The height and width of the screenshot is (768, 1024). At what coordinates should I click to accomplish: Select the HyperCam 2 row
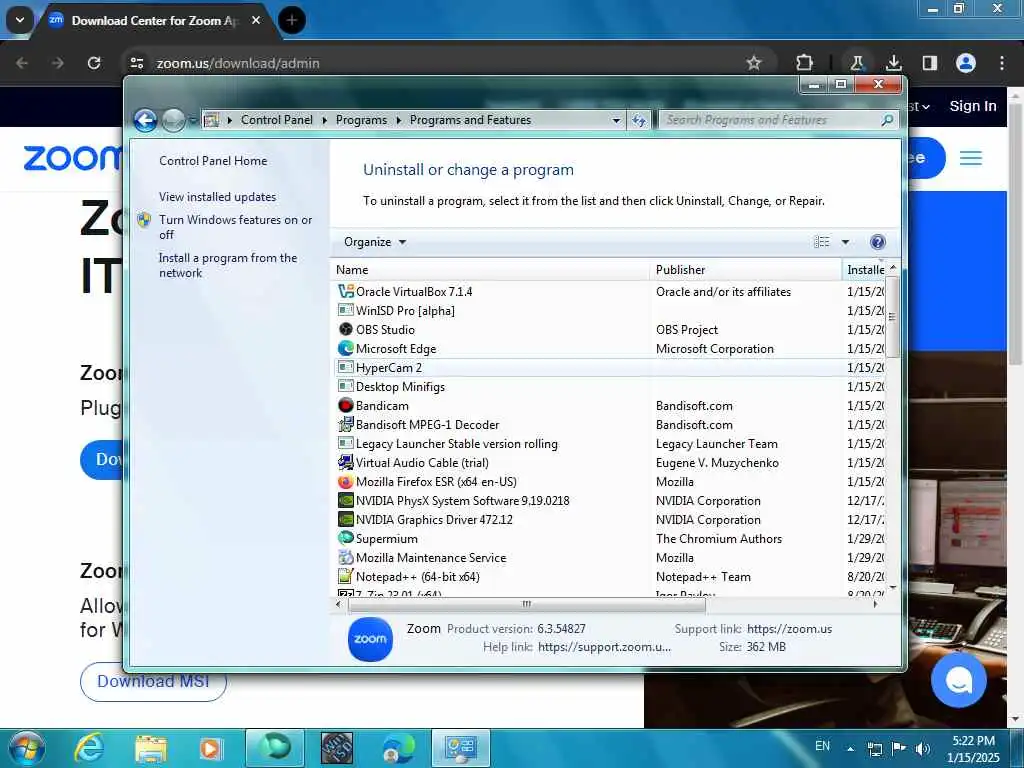pos(609,367)
